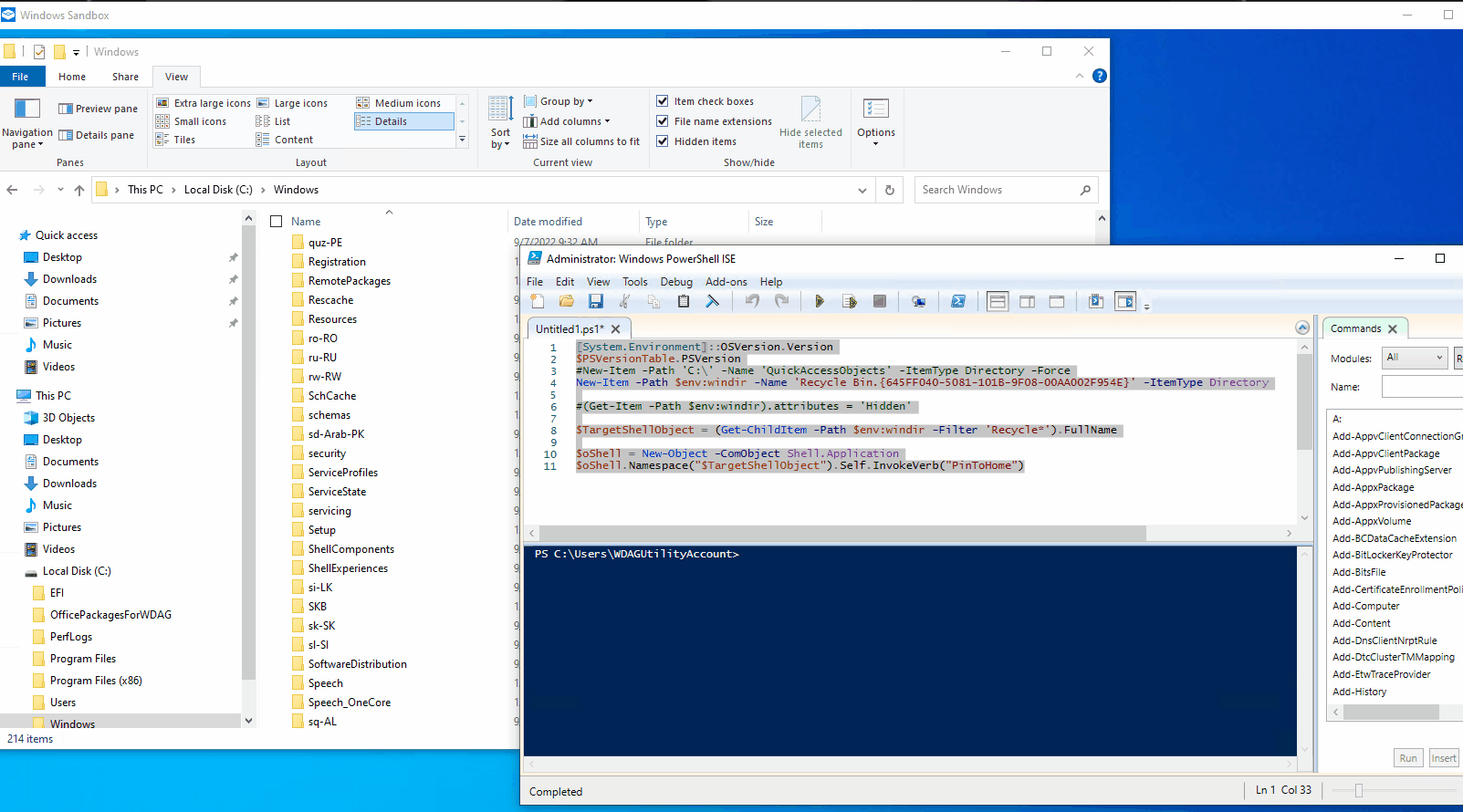Viewport: 1463px width, 812px height.
Task: Open the File tab in Explorer
Action: [20, 77]
